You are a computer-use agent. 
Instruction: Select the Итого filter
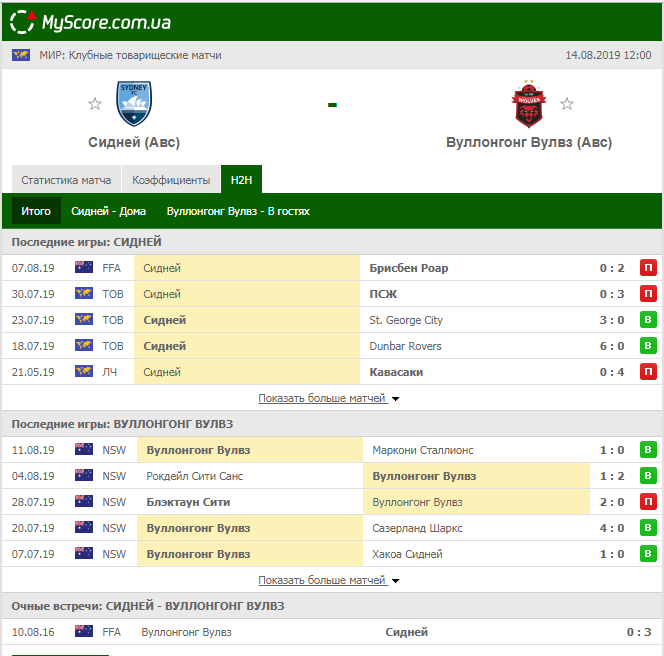click(36, 211)
